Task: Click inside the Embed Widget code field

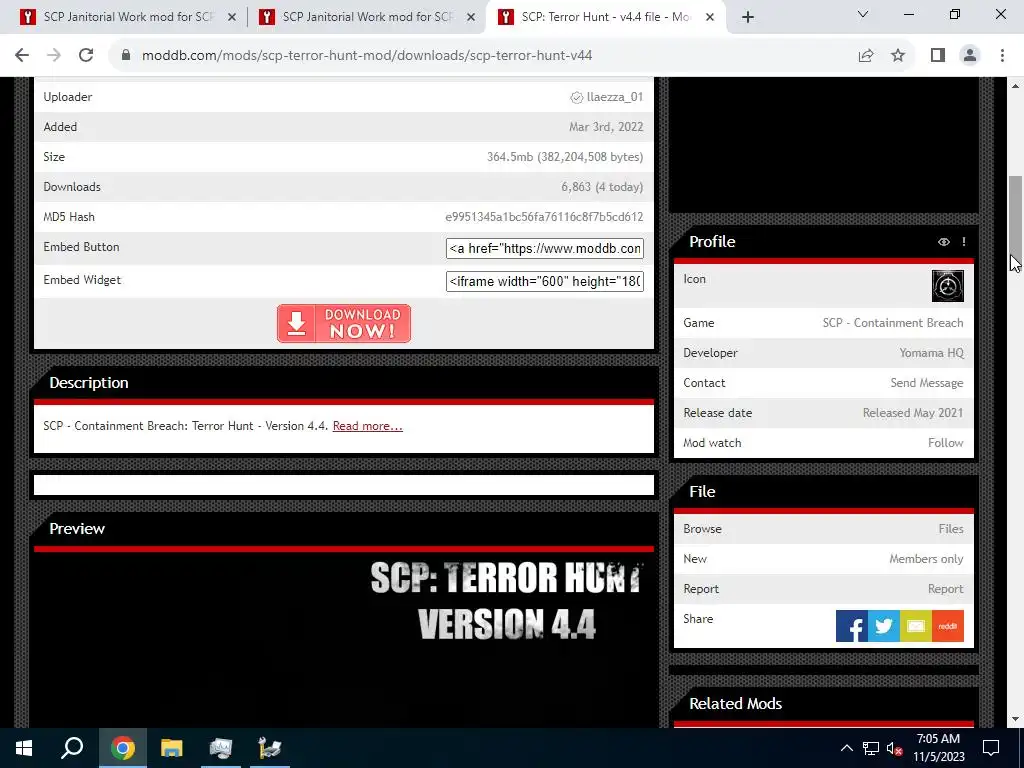Action: (545, 281)
